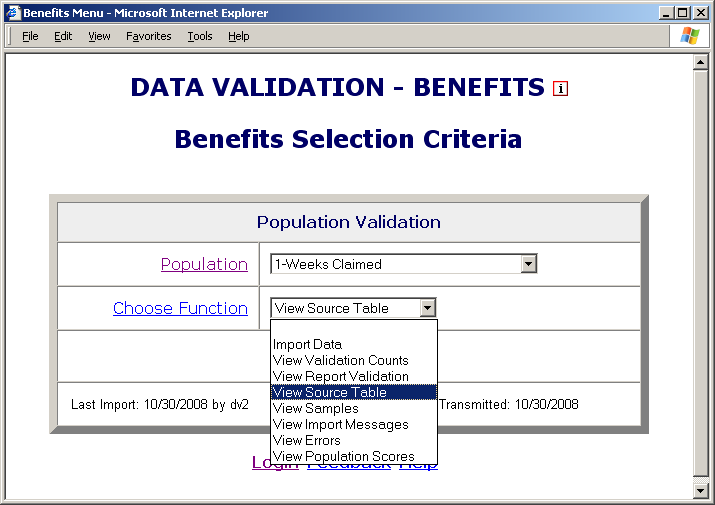Viewport: 715px width, 505px height.
Task: Select the blank first option in function list
Action: point(354,328)
